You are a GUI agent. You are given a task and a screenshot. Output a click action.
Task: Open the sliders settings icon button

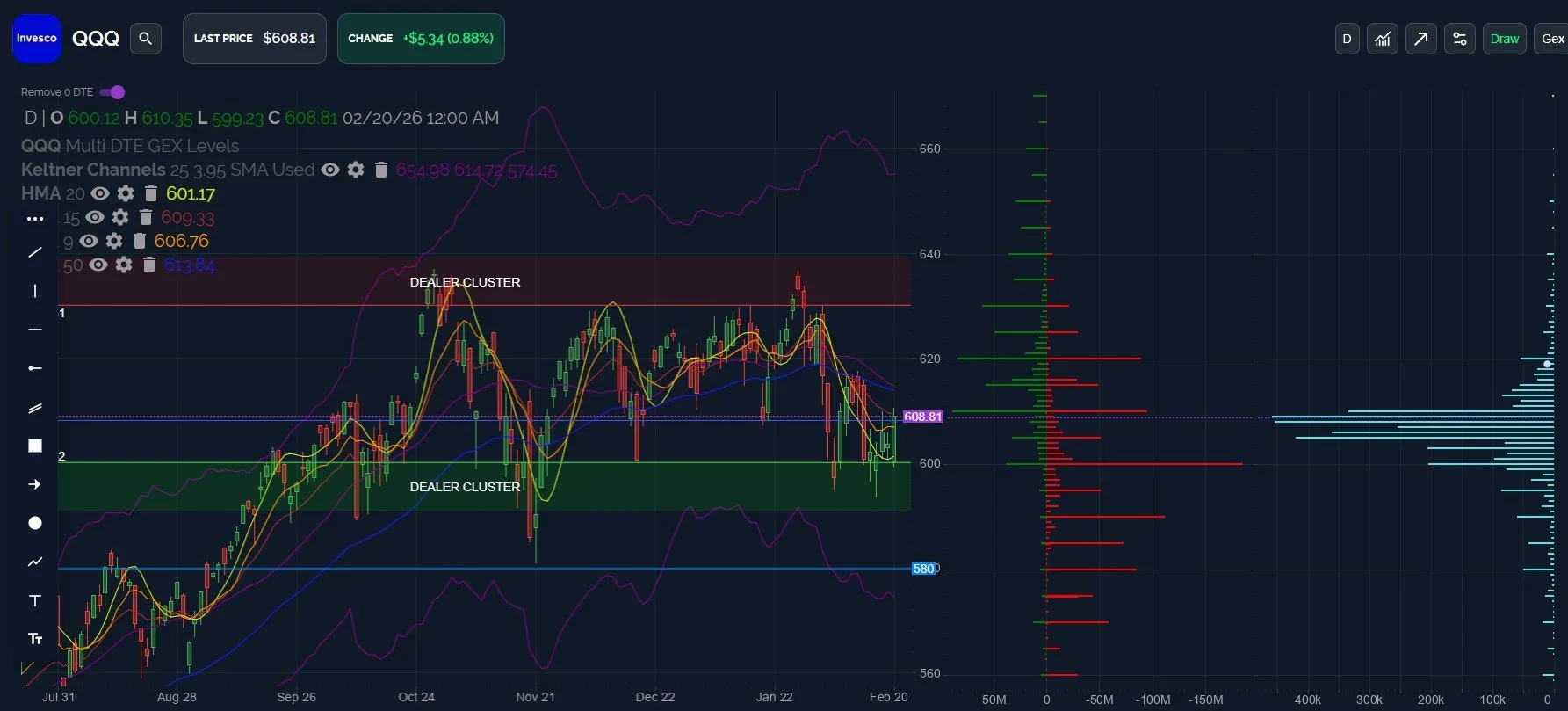(1460, 39)
